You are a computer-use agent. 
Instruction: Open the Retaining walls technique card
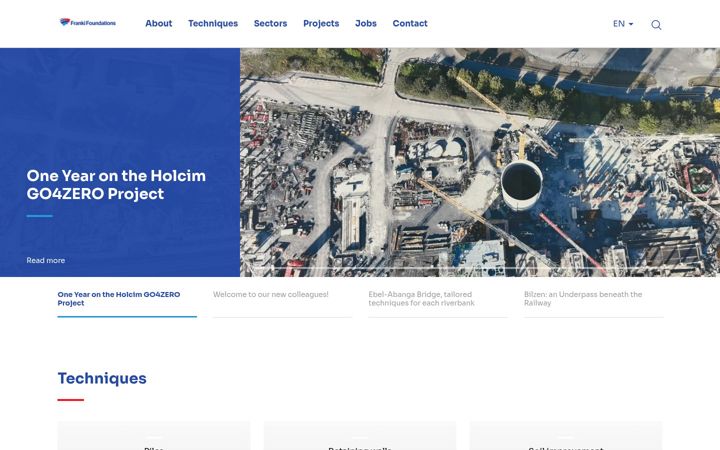(x=360, y=436)
